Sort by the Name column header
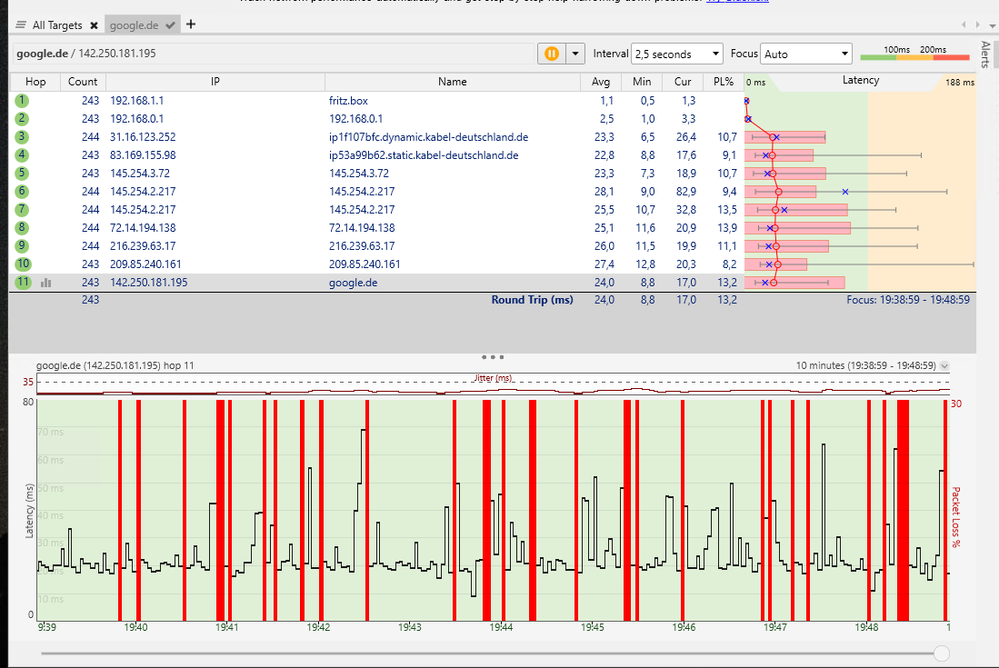This screenshot has width=999, height=668. (x=452, y=82)
